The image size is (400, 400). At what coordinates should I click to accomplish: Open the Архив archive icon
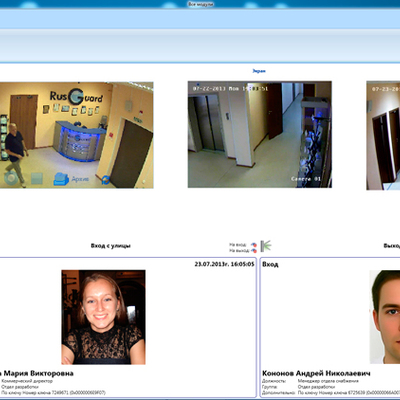coord(61,179)
